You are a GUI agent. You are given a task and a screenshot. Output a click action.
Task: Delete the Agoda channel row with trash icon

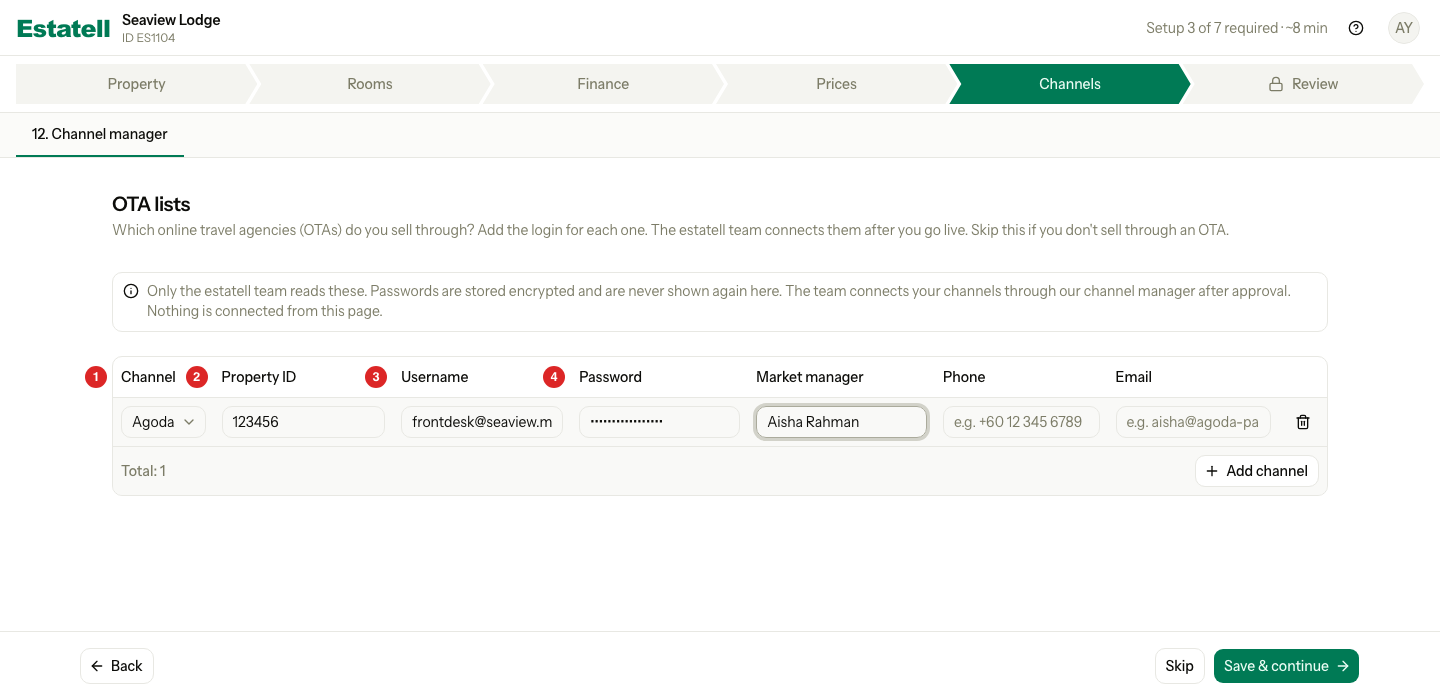point(1303,422)
